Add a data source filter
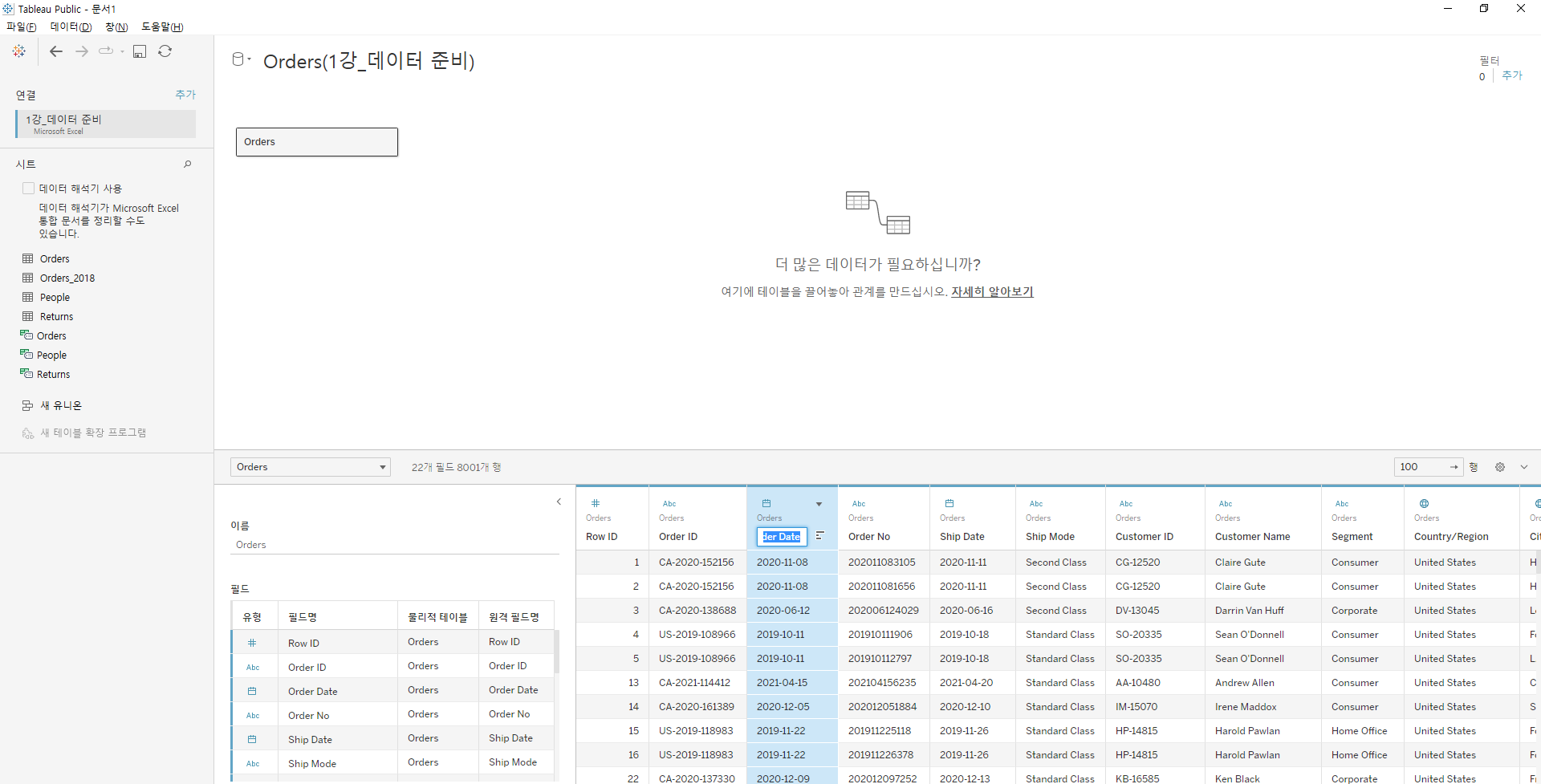 (1512, 75)
